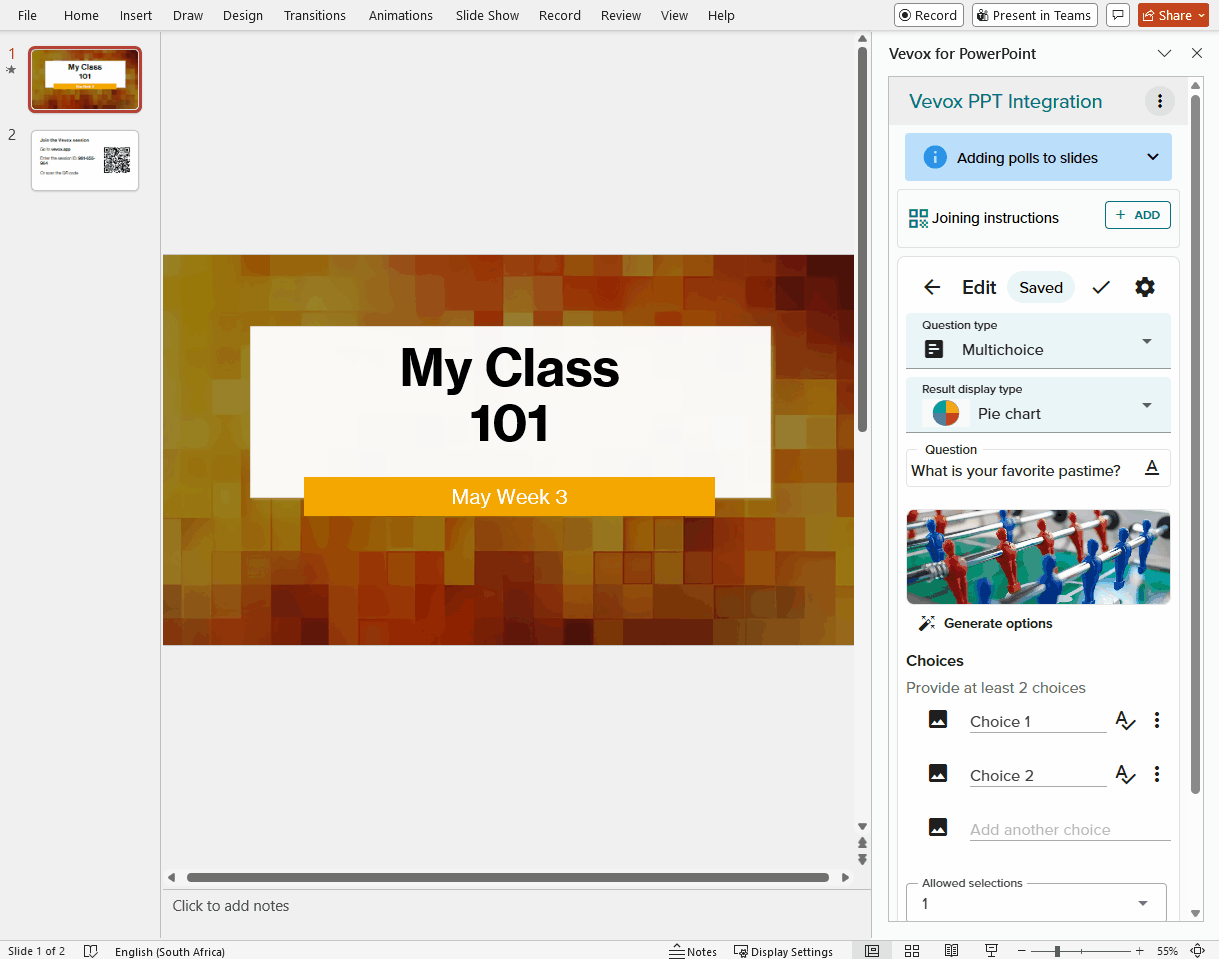Open Choice 1 more options menu
Screen dimensions: 1219x959
coord(1157,720)
